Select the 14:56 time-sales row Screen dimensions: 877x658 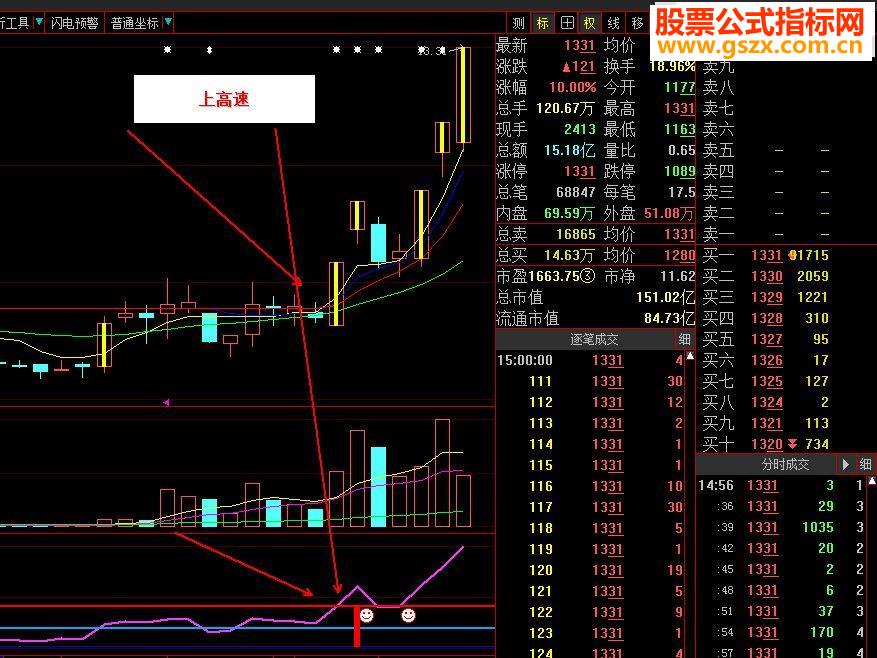coord(782,485)
